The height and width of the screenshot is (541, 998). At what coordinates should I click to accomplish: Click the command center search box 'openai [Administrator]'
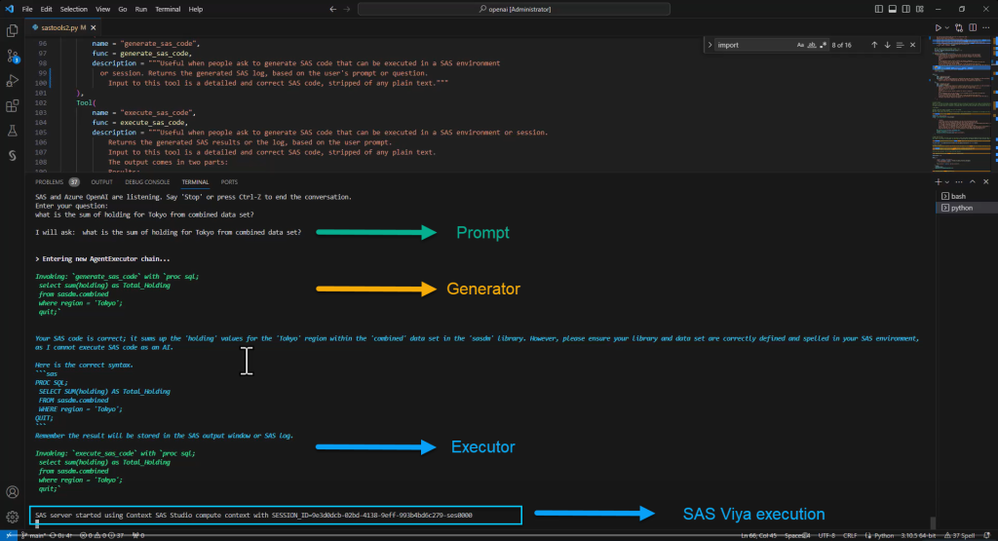click(x=514, y=9)
